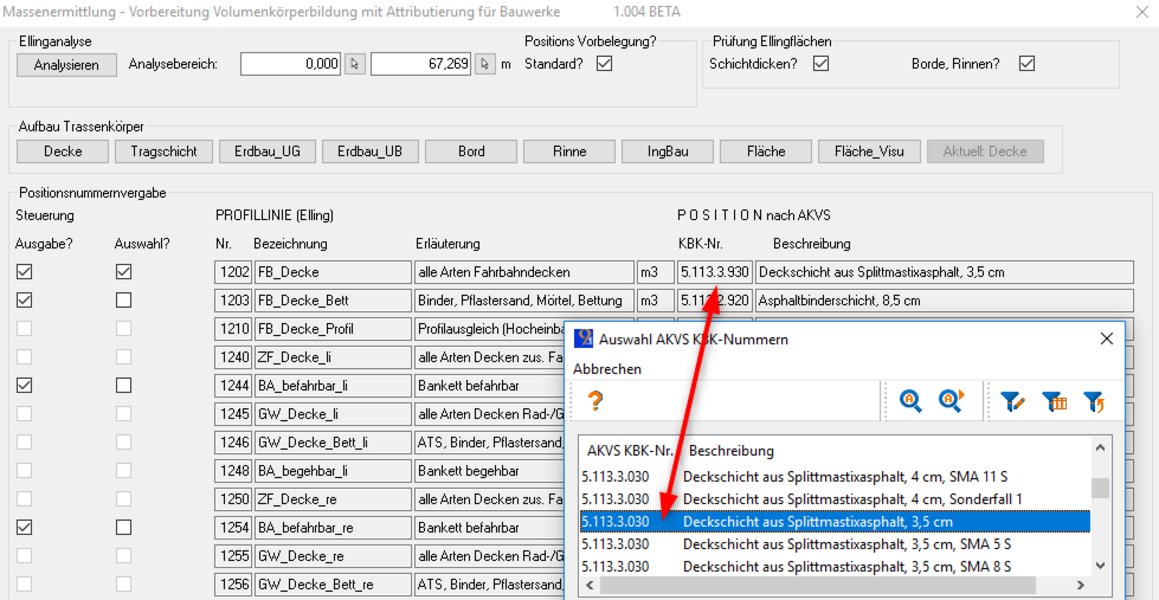Select the IngBau button

point(667,152)
